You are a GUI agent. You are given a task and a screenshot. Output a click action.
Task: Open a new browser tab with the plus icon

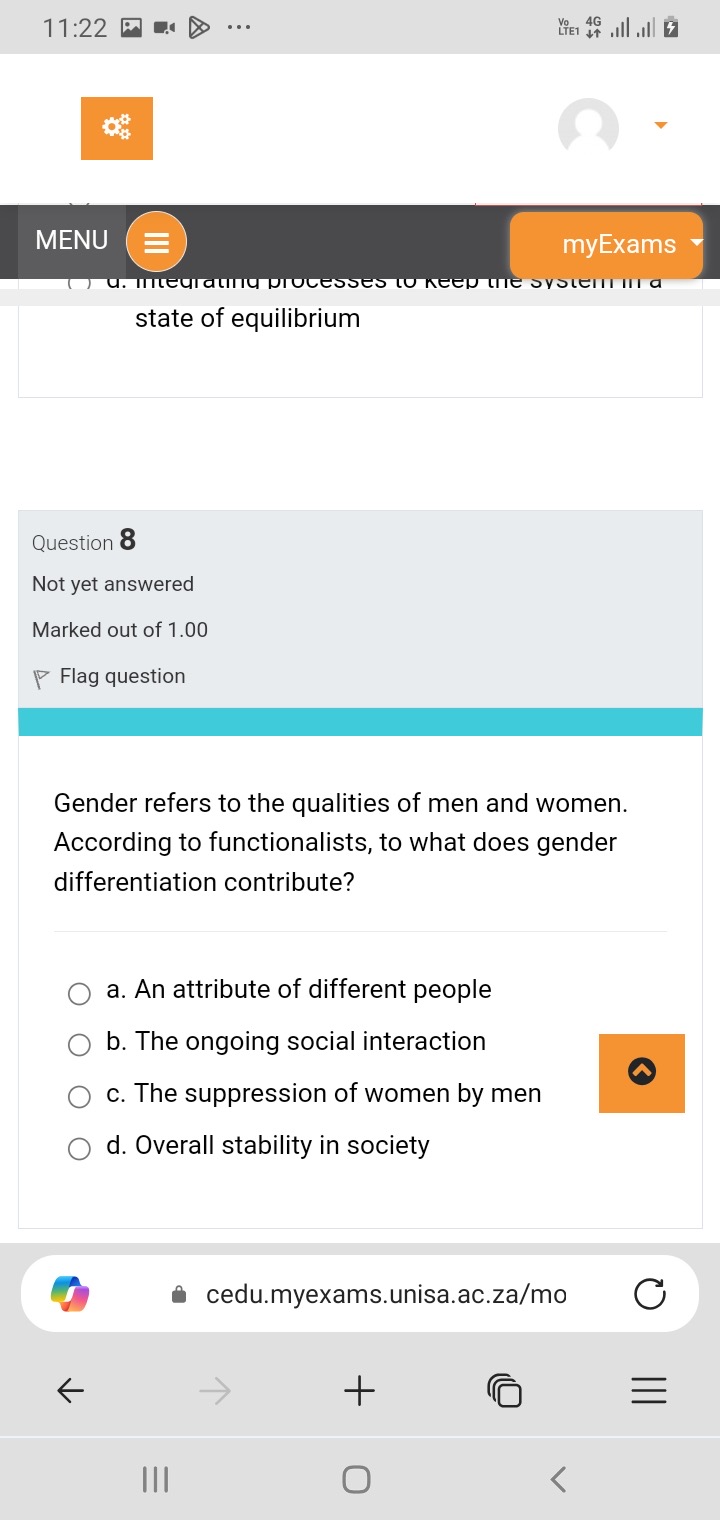(359, 1390)
